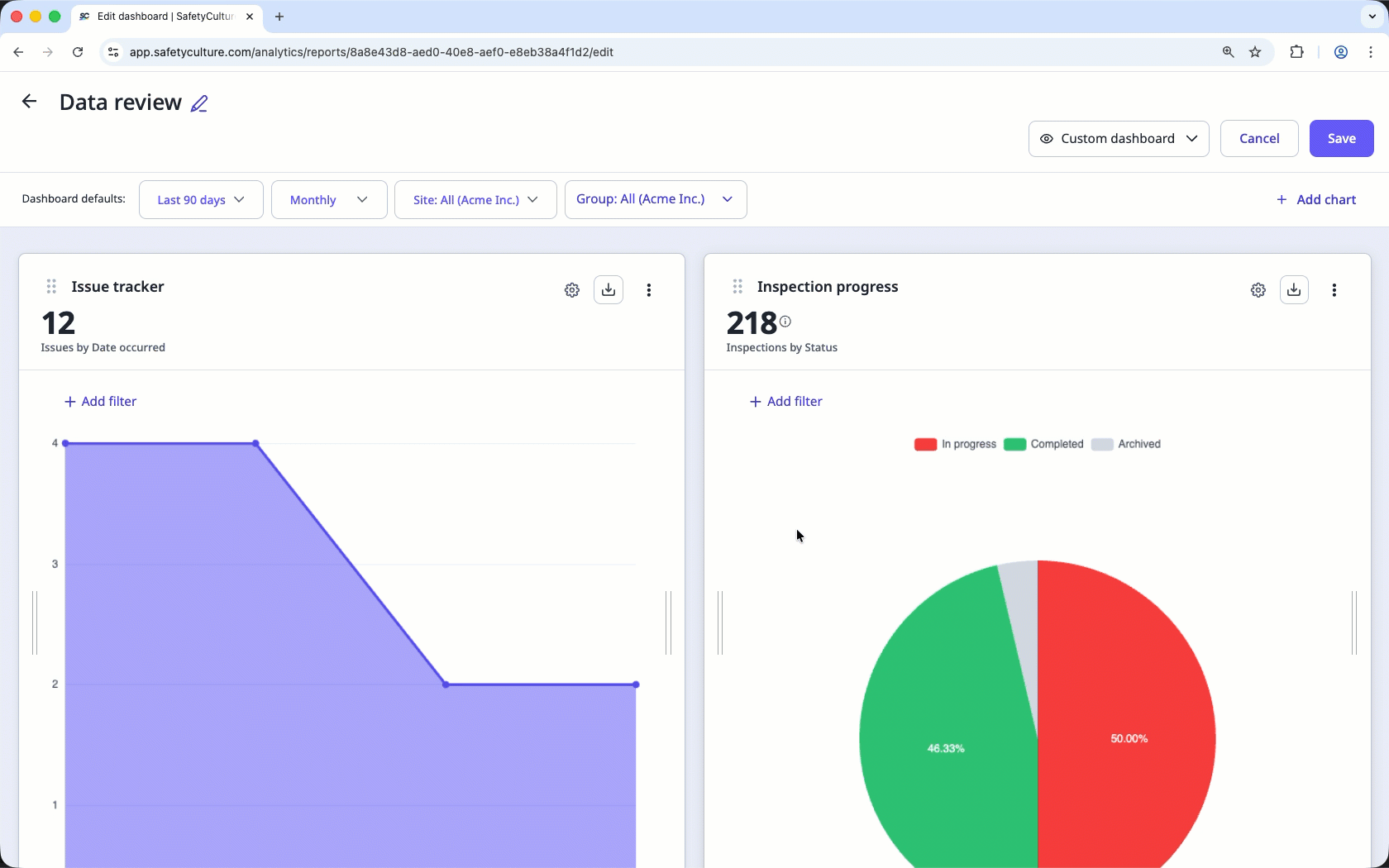Viewport: 1389px width, 868px height.
Task: Add filter to Inspection progress chart
Action: [785, 401]
